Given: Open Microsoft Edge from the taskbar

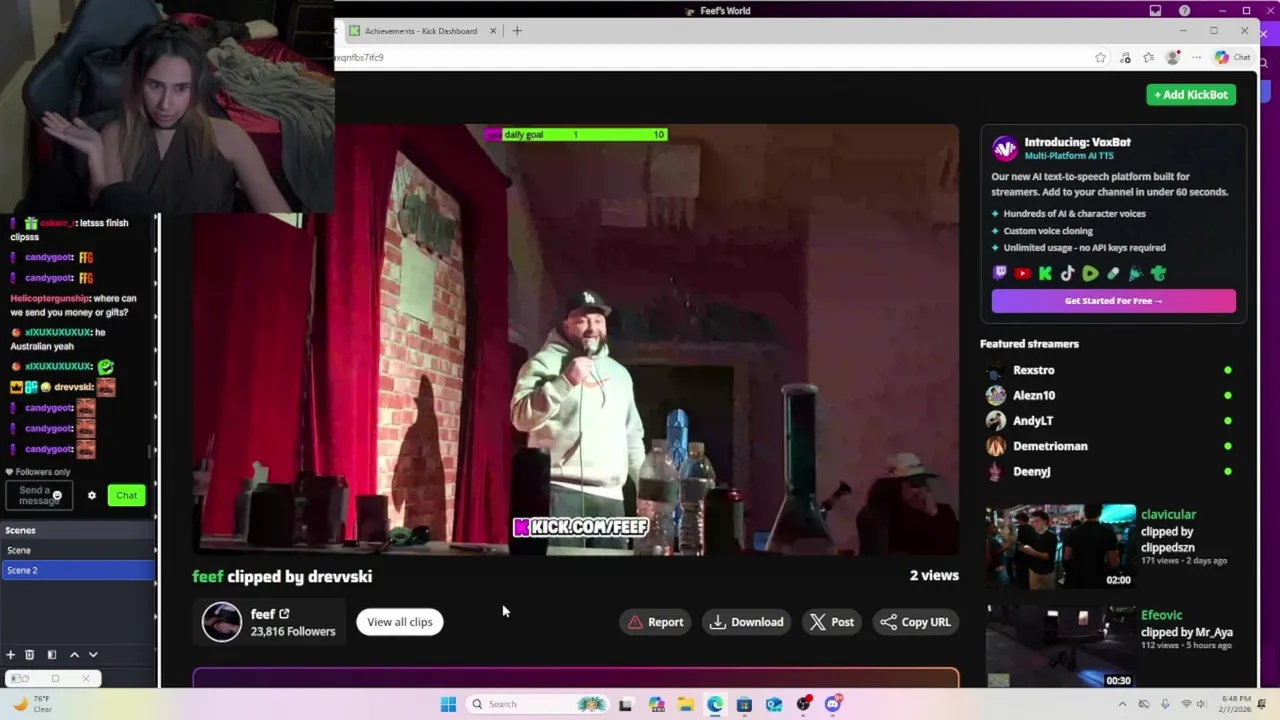Looking at the screenshot, I should coord(715,704).
